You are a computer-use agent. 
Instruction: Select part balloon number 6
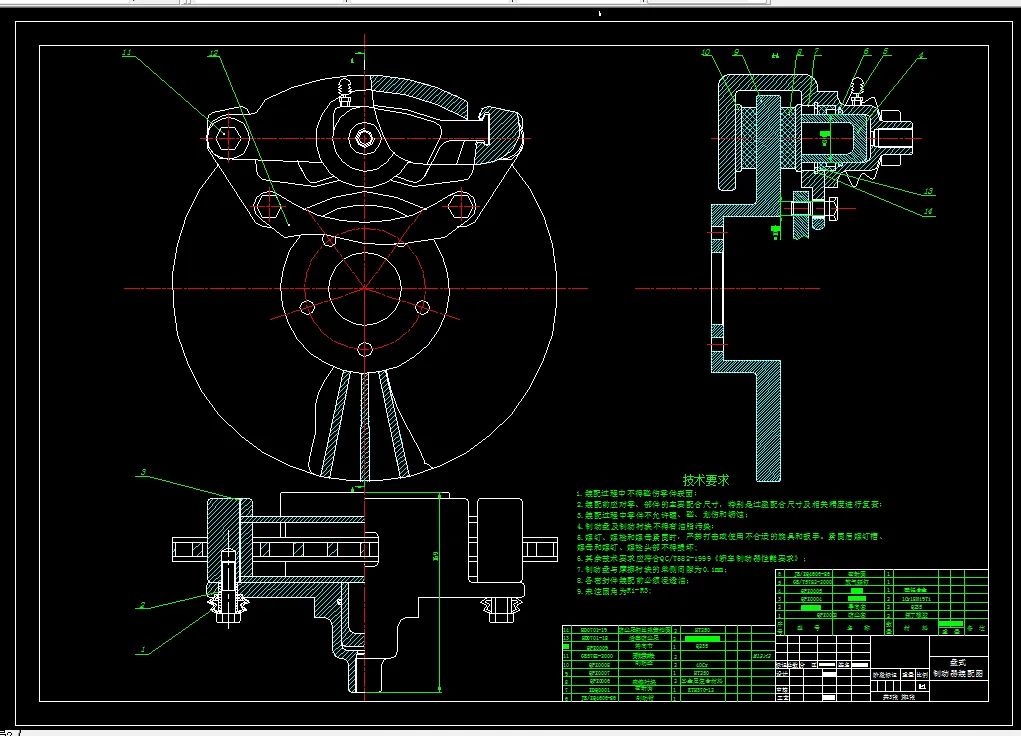pyautogui.click(x=866, y=51)
